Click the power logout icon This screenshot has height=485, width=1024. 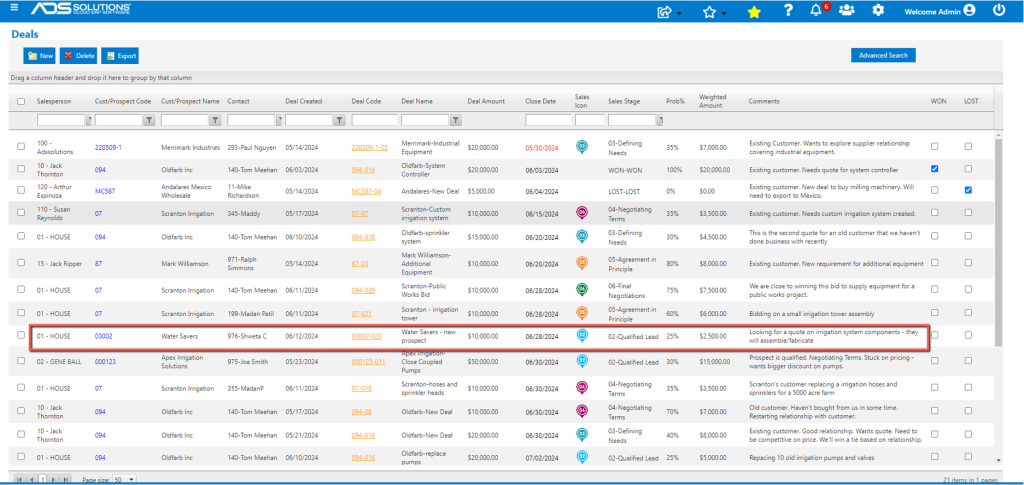coord(999,10)
